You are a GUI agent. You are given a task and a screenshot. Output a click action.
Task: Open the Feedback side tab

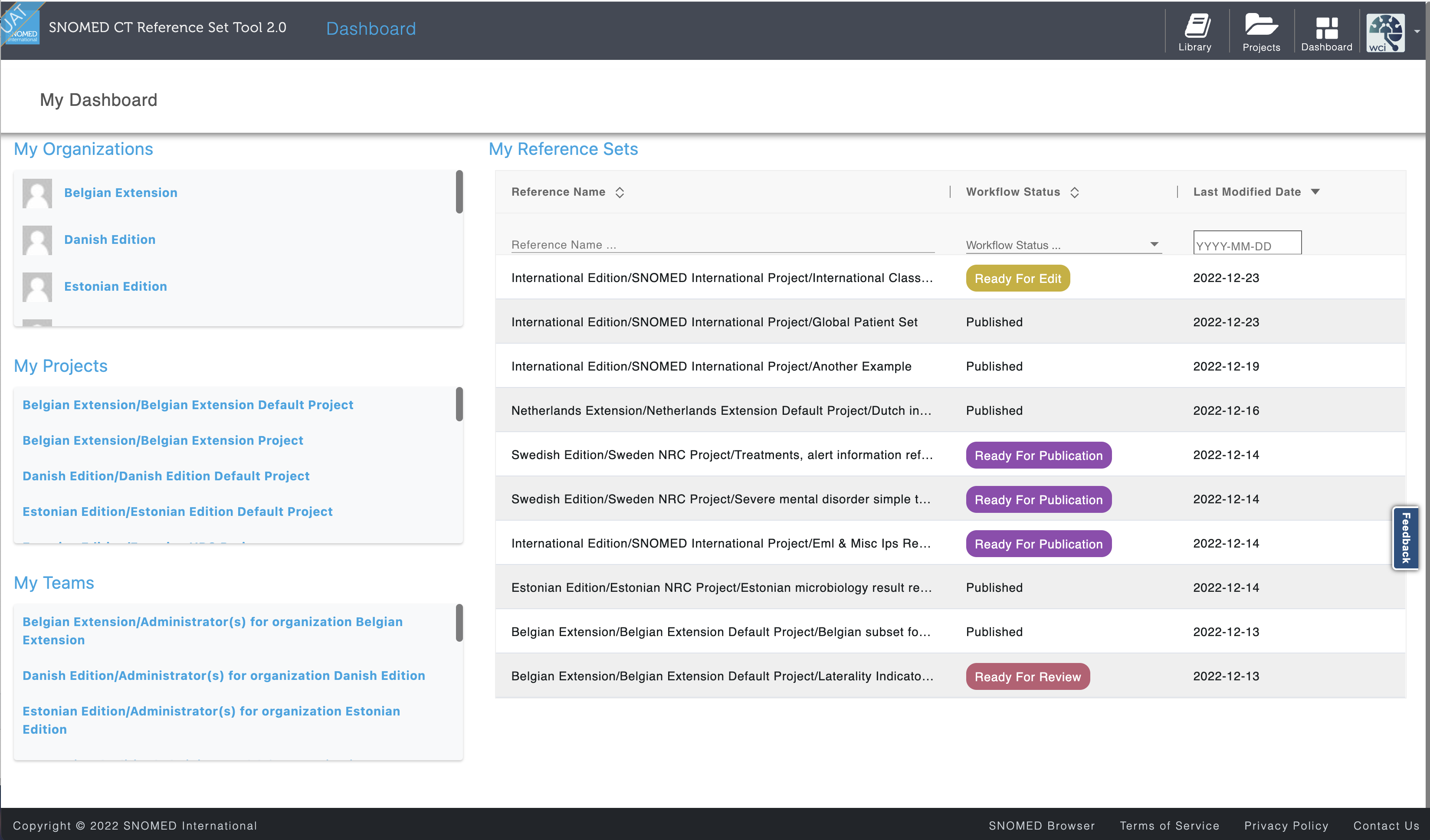1406,538
